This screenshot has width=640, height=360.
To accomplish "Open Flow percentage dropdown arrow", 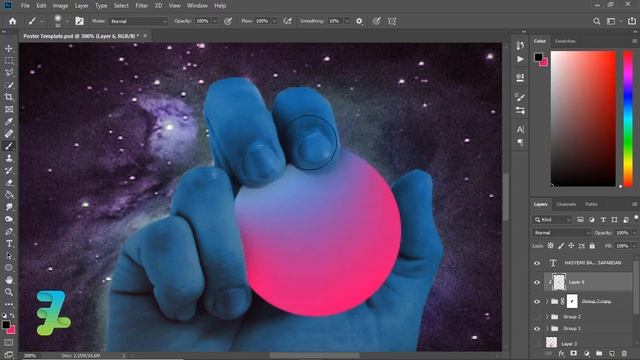I will [x=274, y=21].
